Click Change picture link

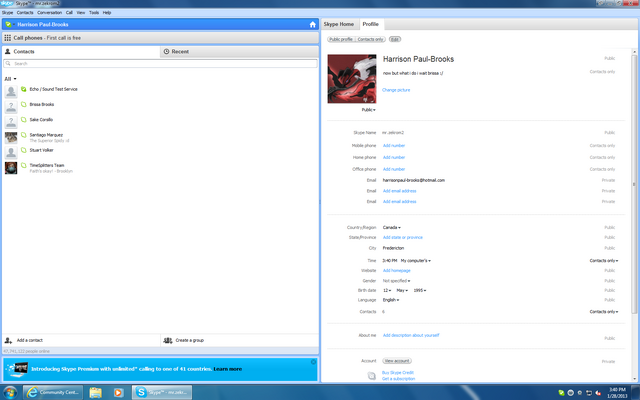click(x=396, y=90)
